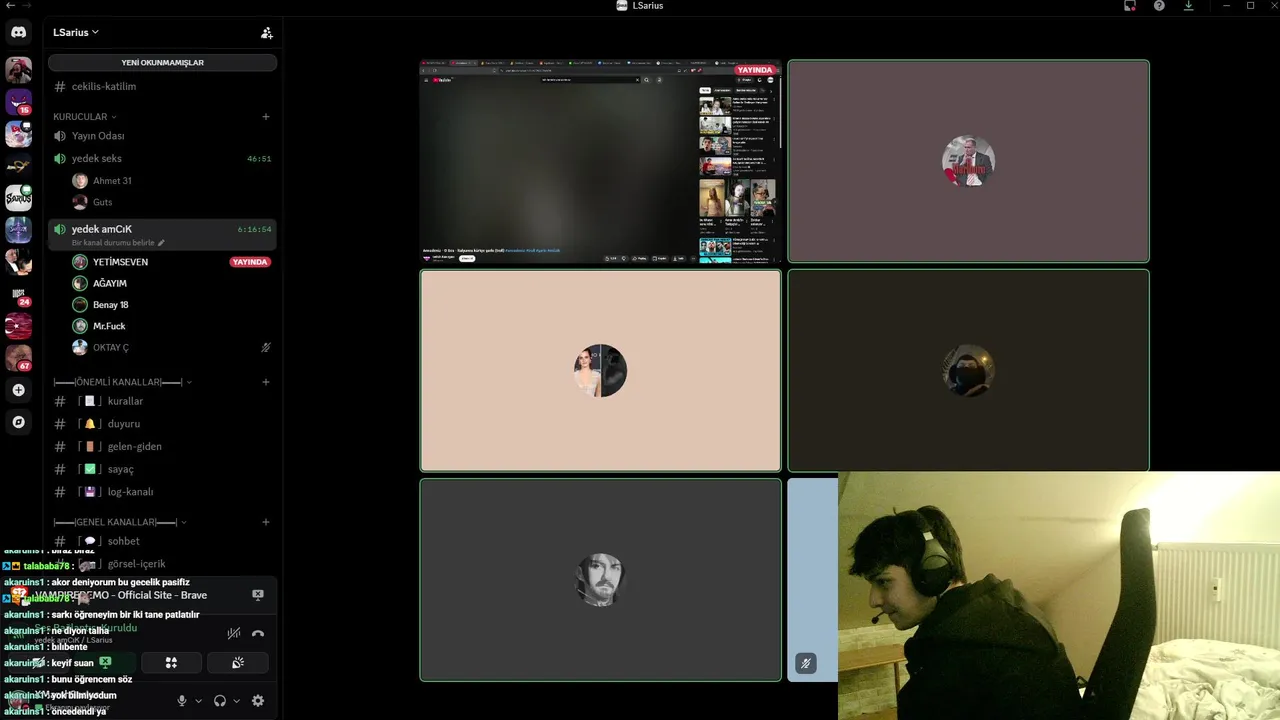Image resolution: width=1280 pixels, height=720 pixels.
Task: Click Bir kanal durumu belirle text
Action: coord(112,243)
